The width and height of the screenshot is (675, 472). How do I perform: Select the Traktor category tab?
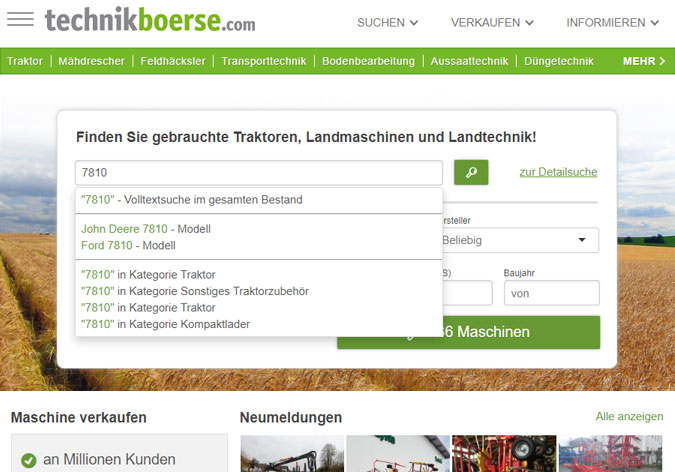pyautogui.click(x=25, y=61)
